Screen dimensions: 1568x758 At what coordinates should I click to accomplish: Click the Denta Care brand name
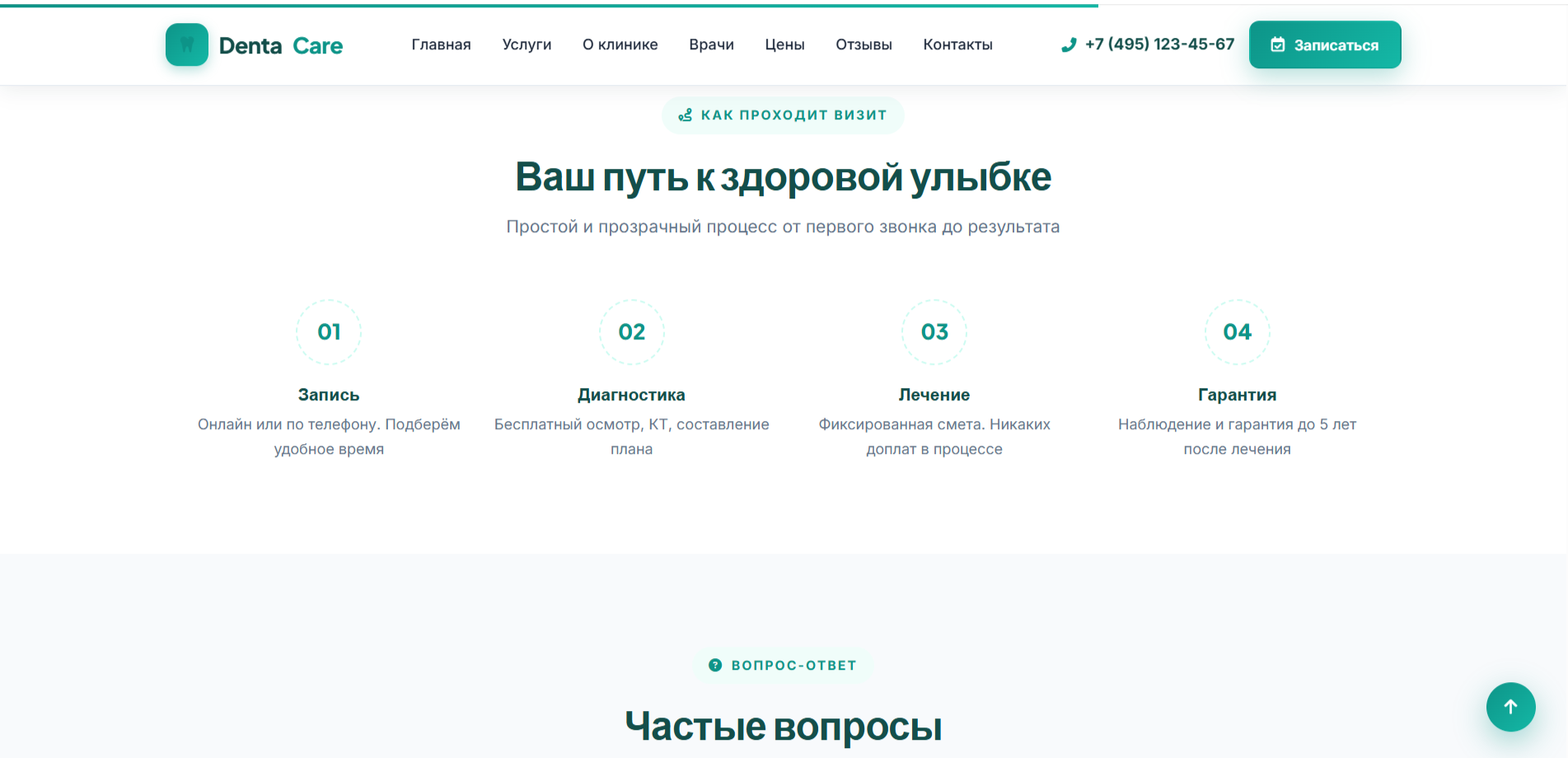tap(281, 45)
